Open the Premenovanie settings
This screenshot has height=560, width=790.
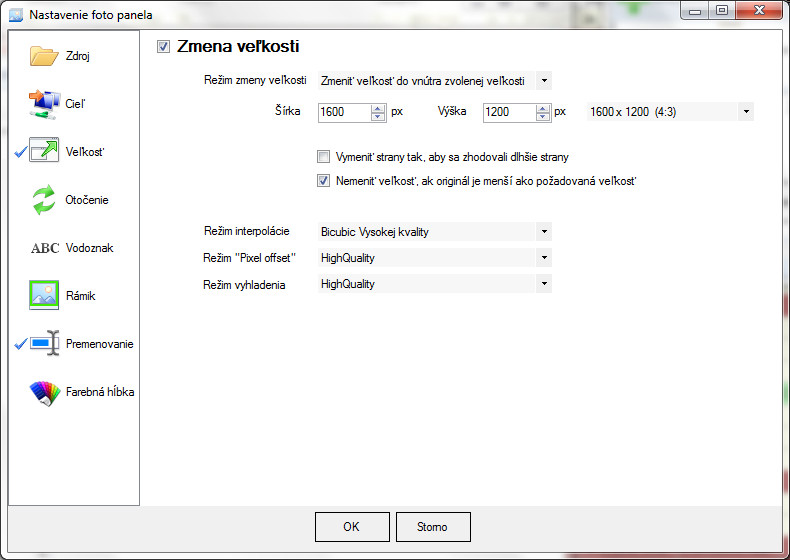[100, 344]
